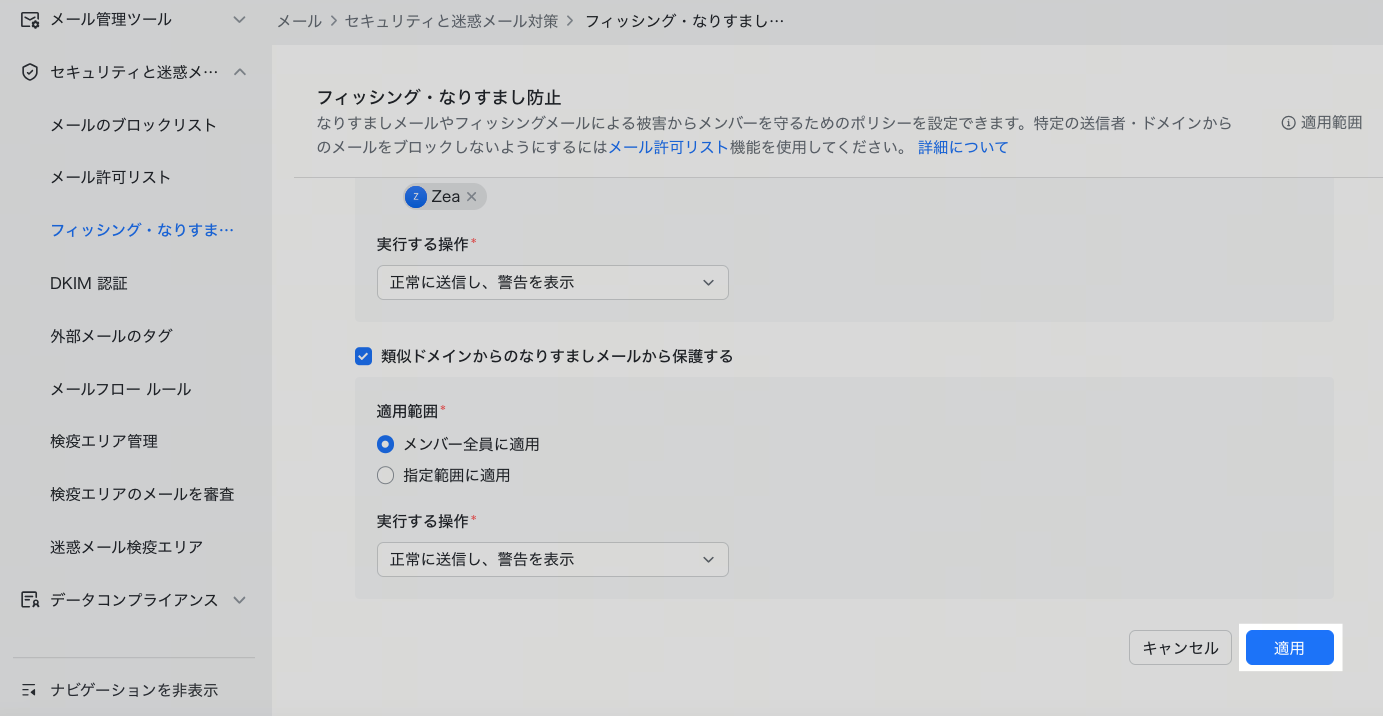The width and height of the screenshot is (1383, 716).
Task: Open DKIM 認証 in the sidebar
Action: 89,283
